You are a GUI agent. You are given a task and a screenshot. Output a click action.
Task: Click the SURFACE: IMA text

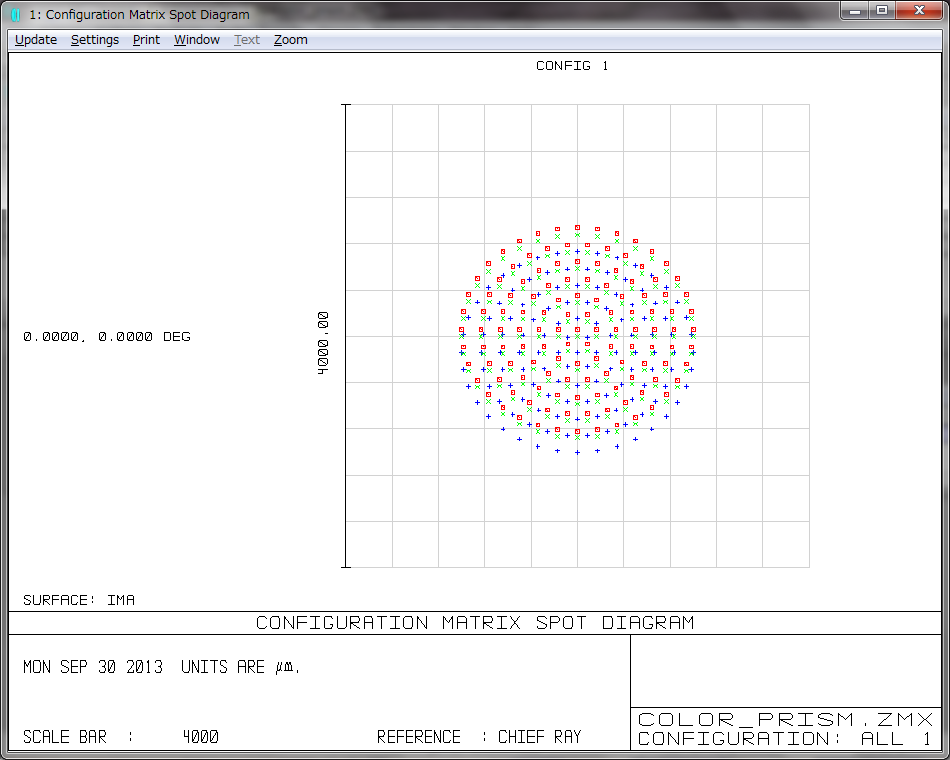pos(79,600)
